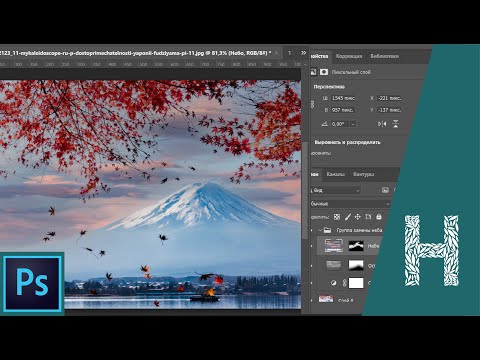Click the pixel layer filter icon
This screenshot has width=480, height=360.
(x=385, y=190)
